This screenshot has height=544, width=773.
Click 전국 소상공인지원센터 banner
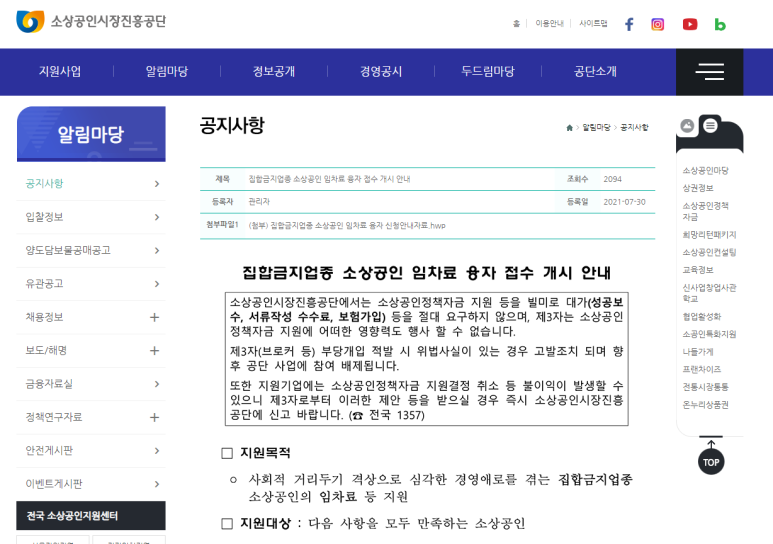pos(91,516)
